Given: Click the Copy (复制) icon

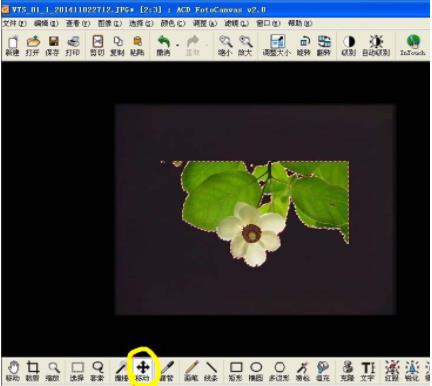Looking at the screenshot, I should tap(118, 42).
